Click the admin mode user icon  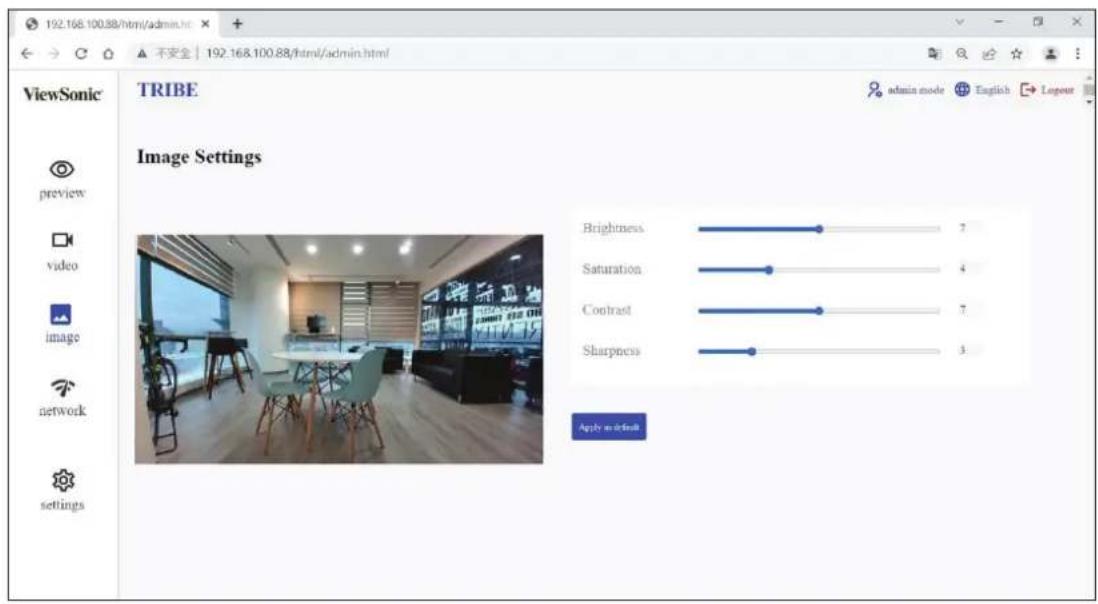click(875, 90)
